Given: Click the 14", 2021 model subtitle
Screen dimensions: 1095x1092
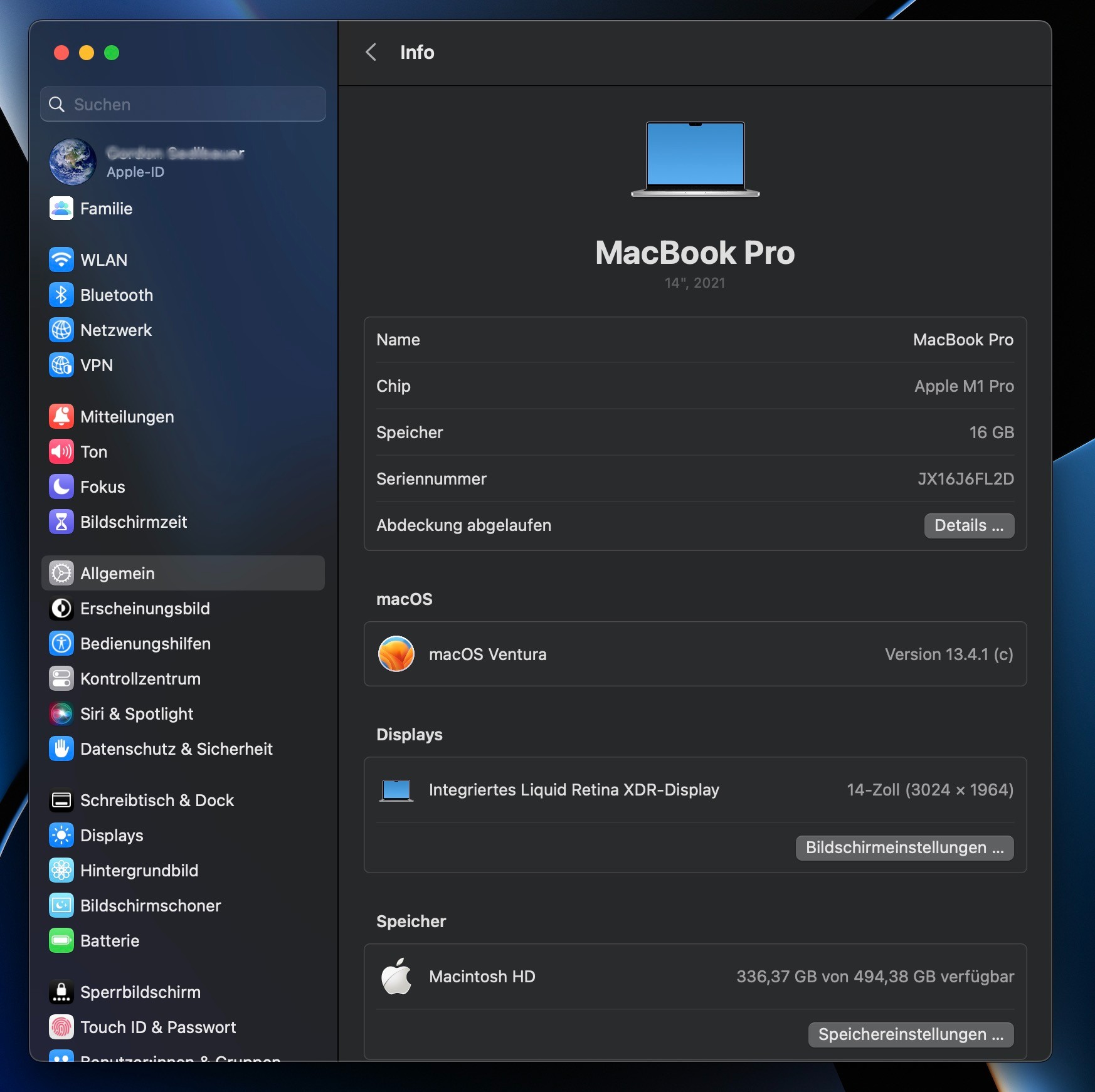Looking at the screenshot, I should pyautogui.click(x=695, y=283).
